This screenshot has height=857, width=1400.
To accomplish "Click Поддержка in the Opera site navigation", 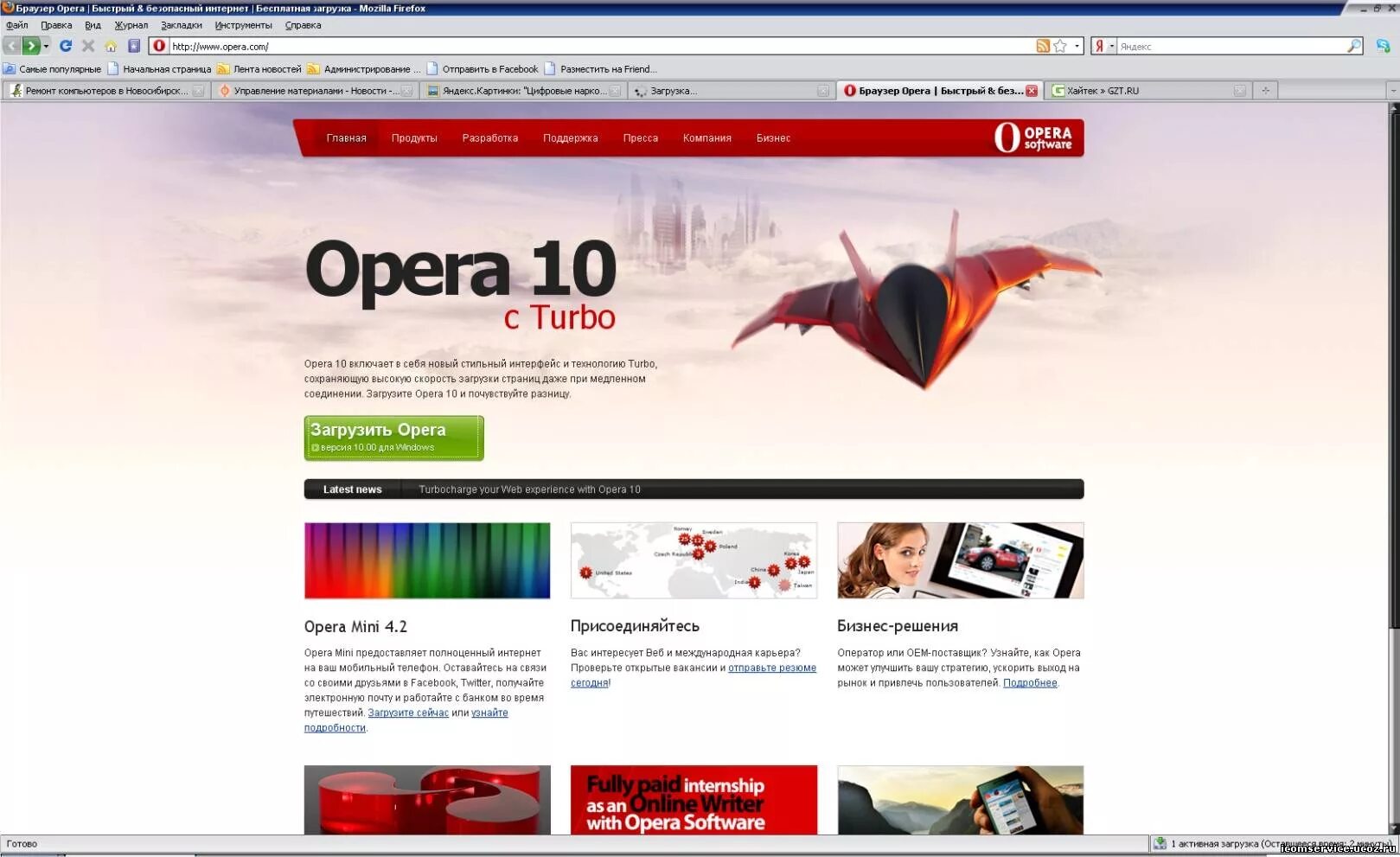I will tap(571, 138).
